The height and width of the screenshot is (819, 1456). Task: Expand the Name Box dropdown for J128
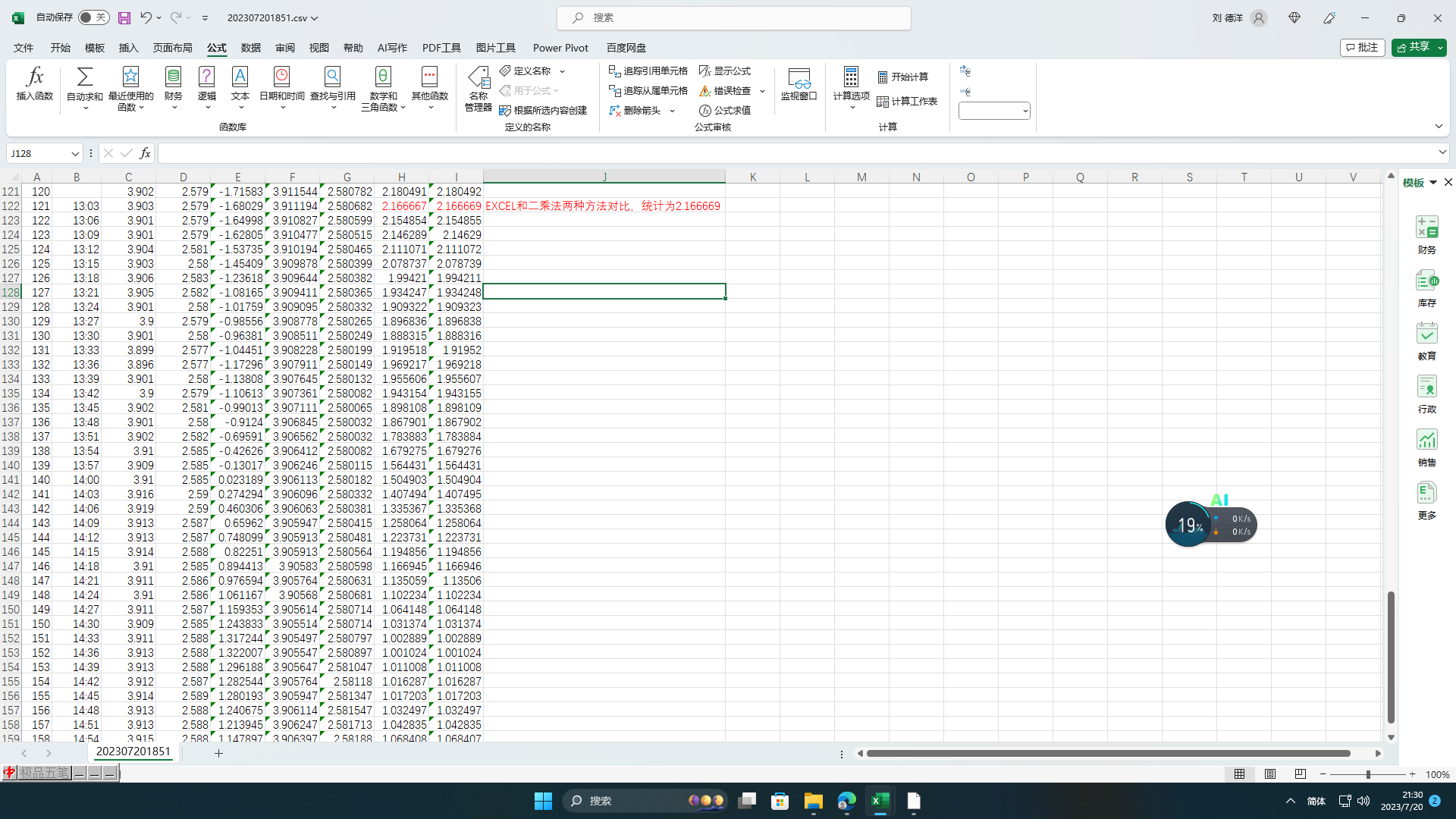pyautogui.click(x=75, y=154)
